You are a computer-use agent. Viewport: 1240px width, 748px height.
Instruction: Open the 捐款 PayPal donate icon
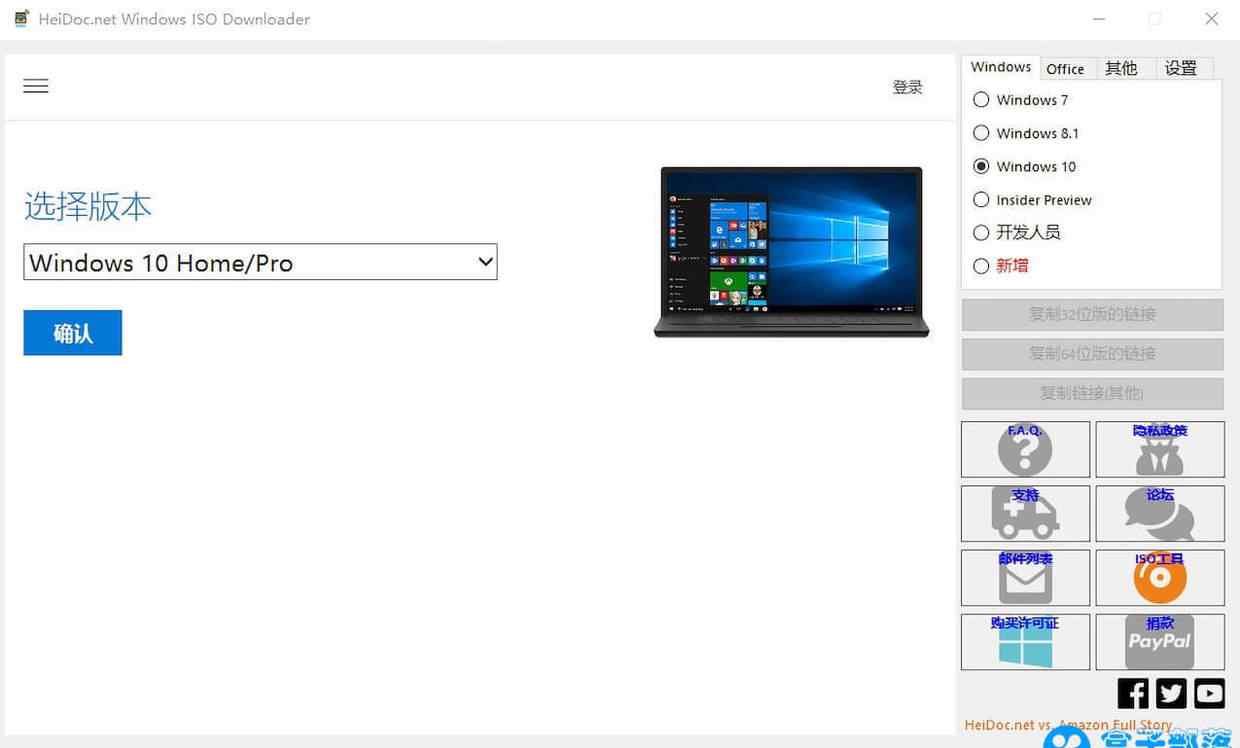[1160, 641]
